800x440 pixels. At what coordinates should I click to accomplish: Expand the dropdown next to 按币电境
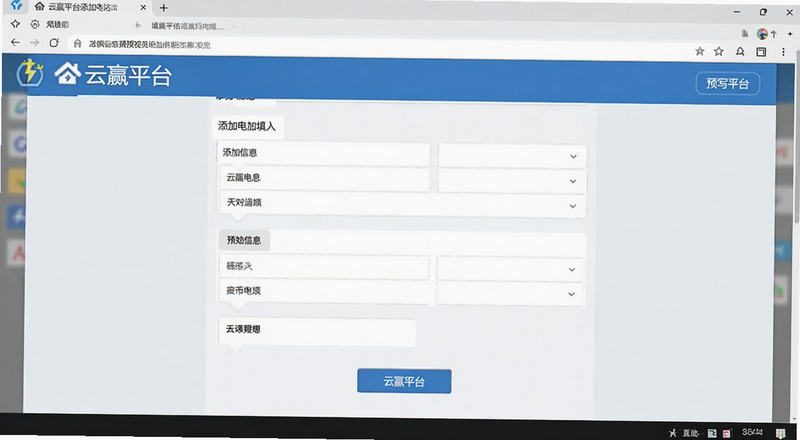click(510, 294)
